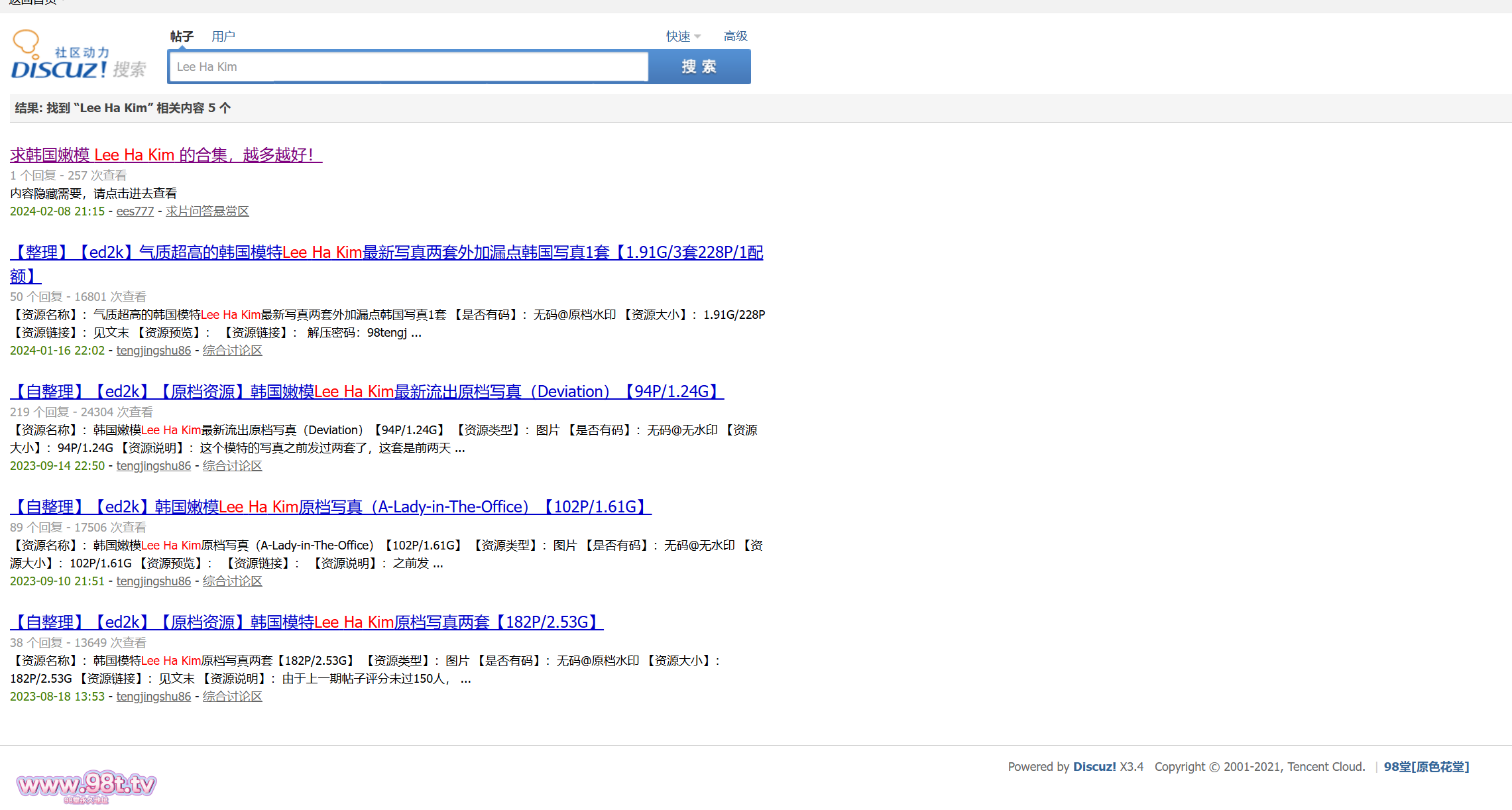Click the blue 搜索 search button
1512x810 pixels.
(699, 67)
